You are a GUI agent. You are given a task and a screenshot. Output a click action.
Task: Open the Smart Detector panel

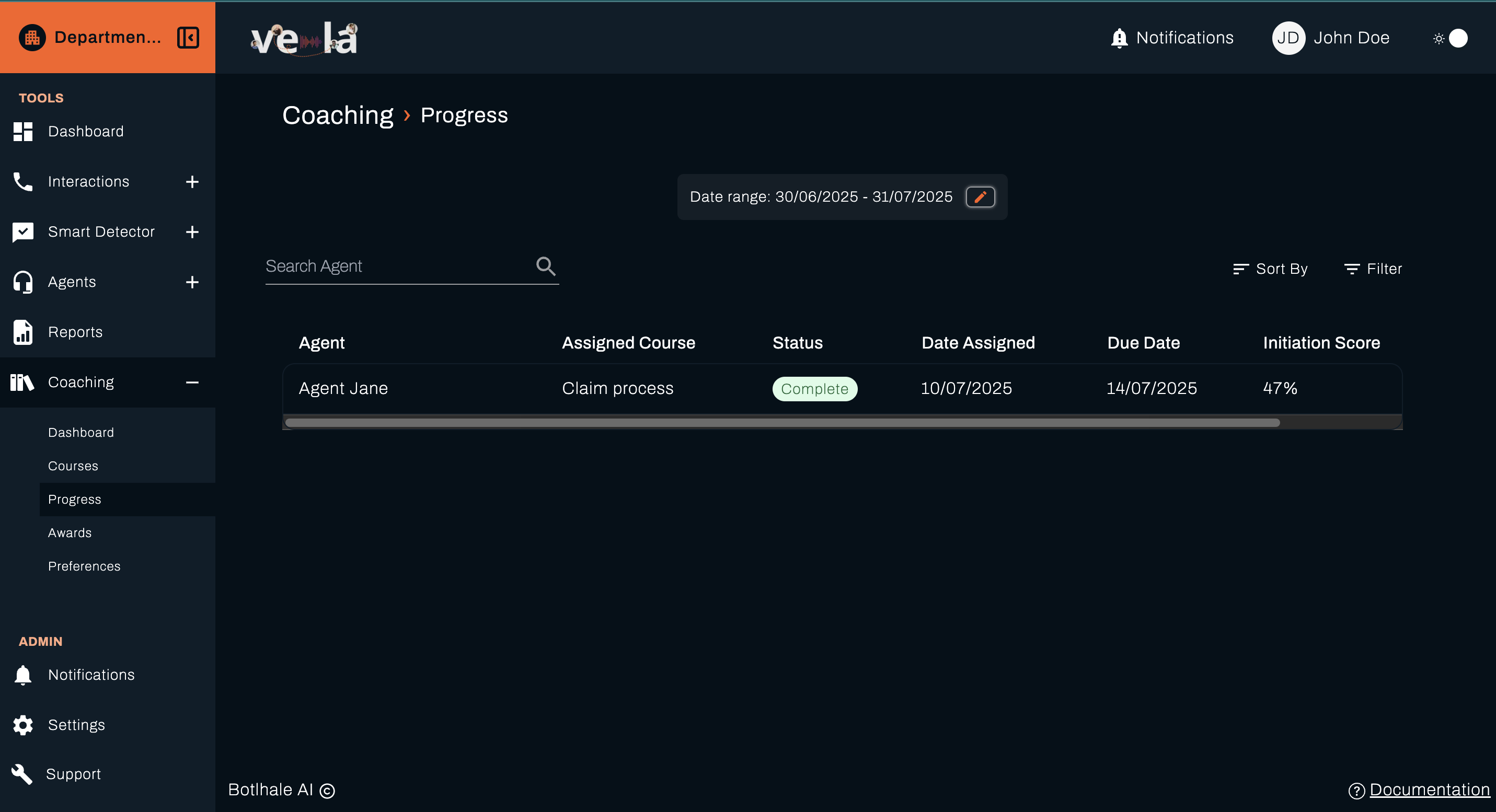point(101,231)
